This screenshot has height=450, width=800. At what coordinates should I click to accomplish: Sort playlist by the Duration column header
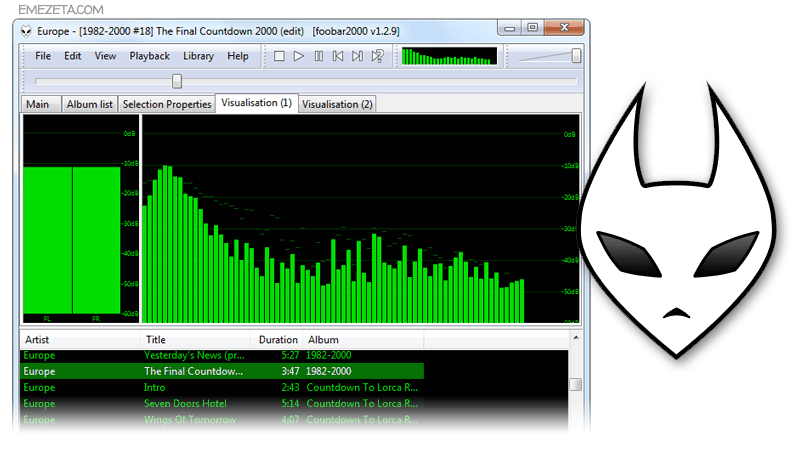tap(277, 340)
